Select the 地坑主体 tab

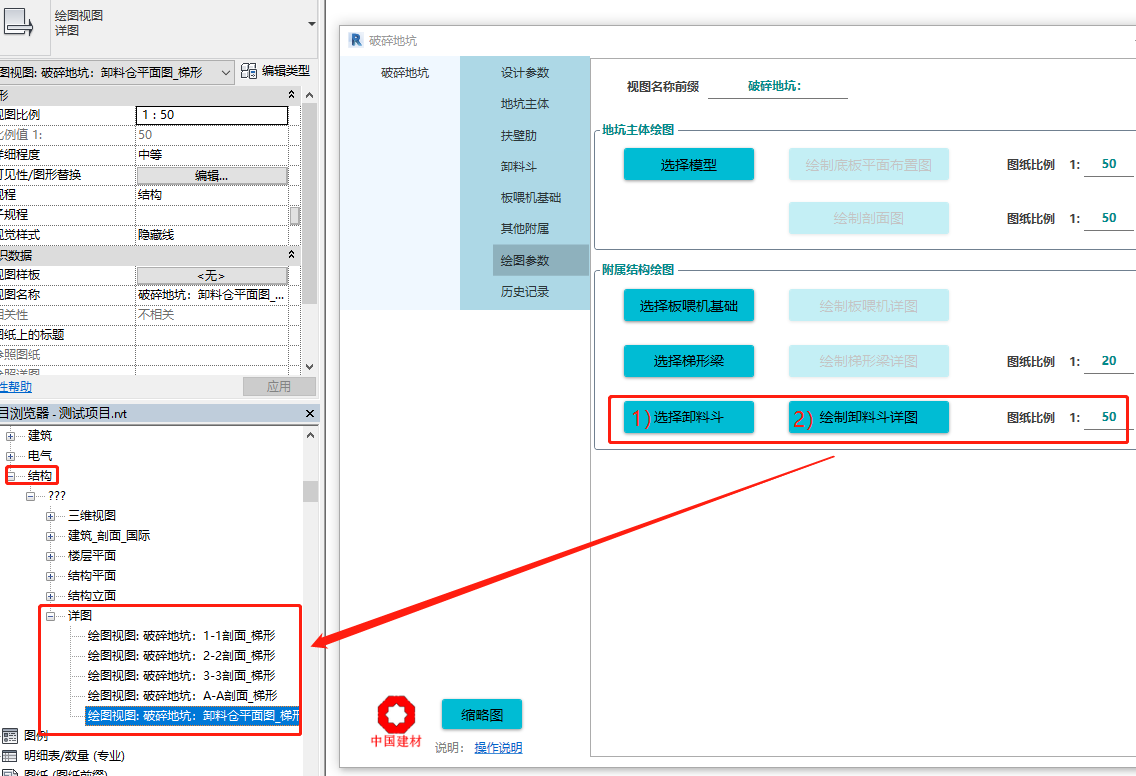click(525, 104)
